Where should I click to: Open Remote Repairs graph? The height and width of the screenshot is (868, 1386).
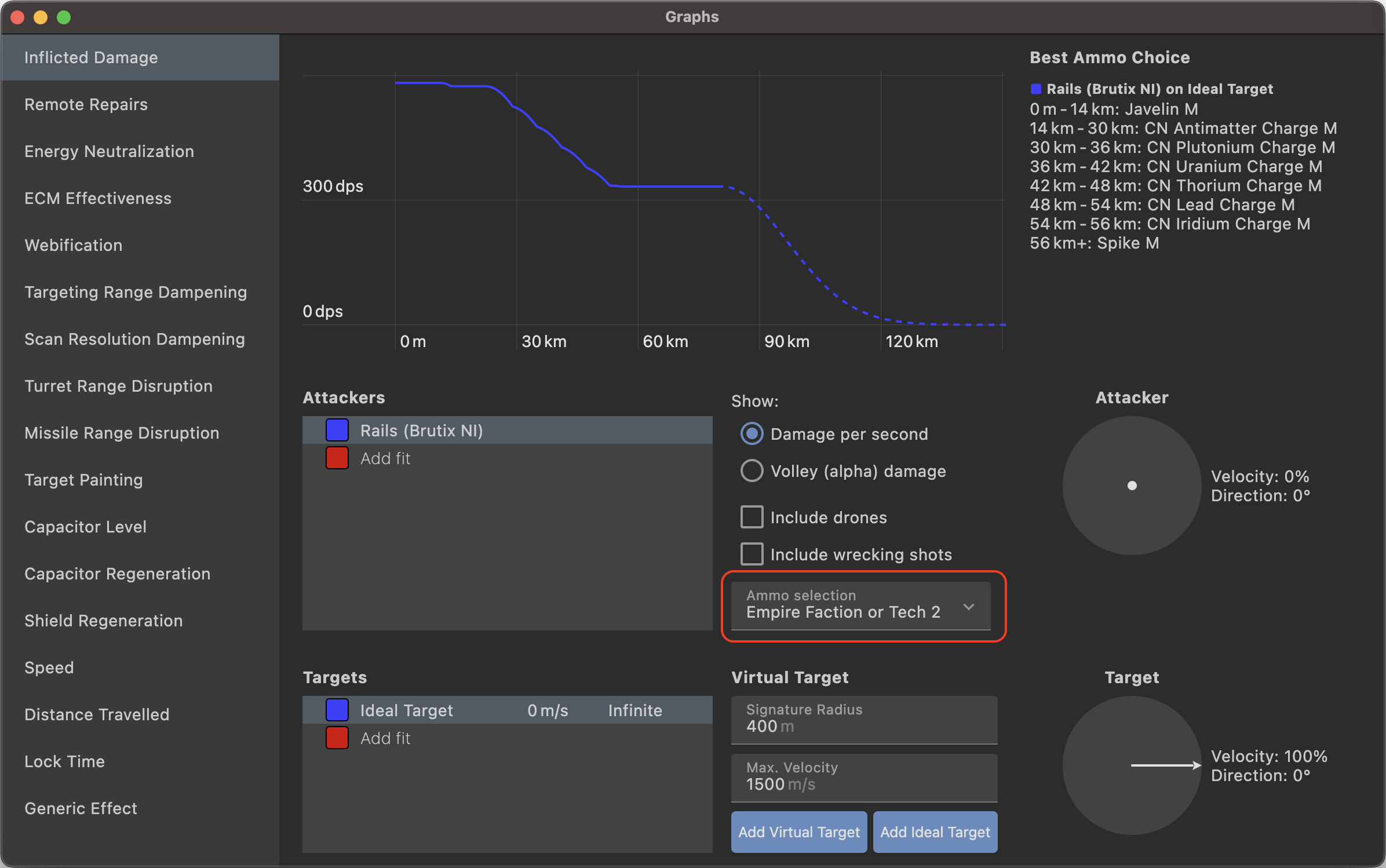click(86, 105)
